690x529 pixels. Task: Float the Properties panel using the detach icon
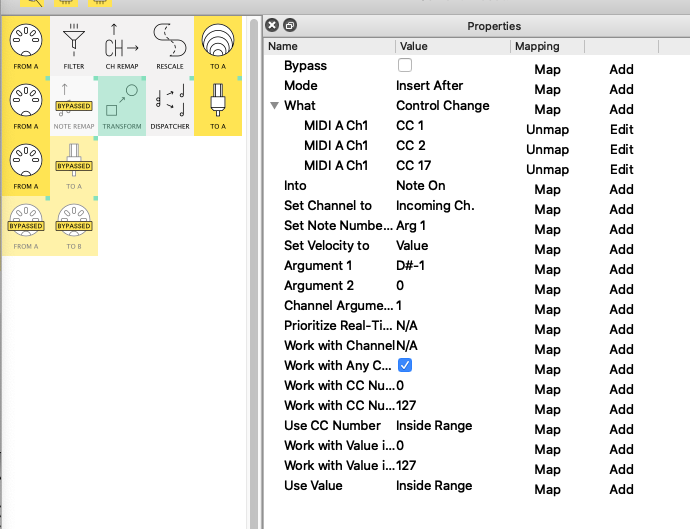[x=290, y=25]
